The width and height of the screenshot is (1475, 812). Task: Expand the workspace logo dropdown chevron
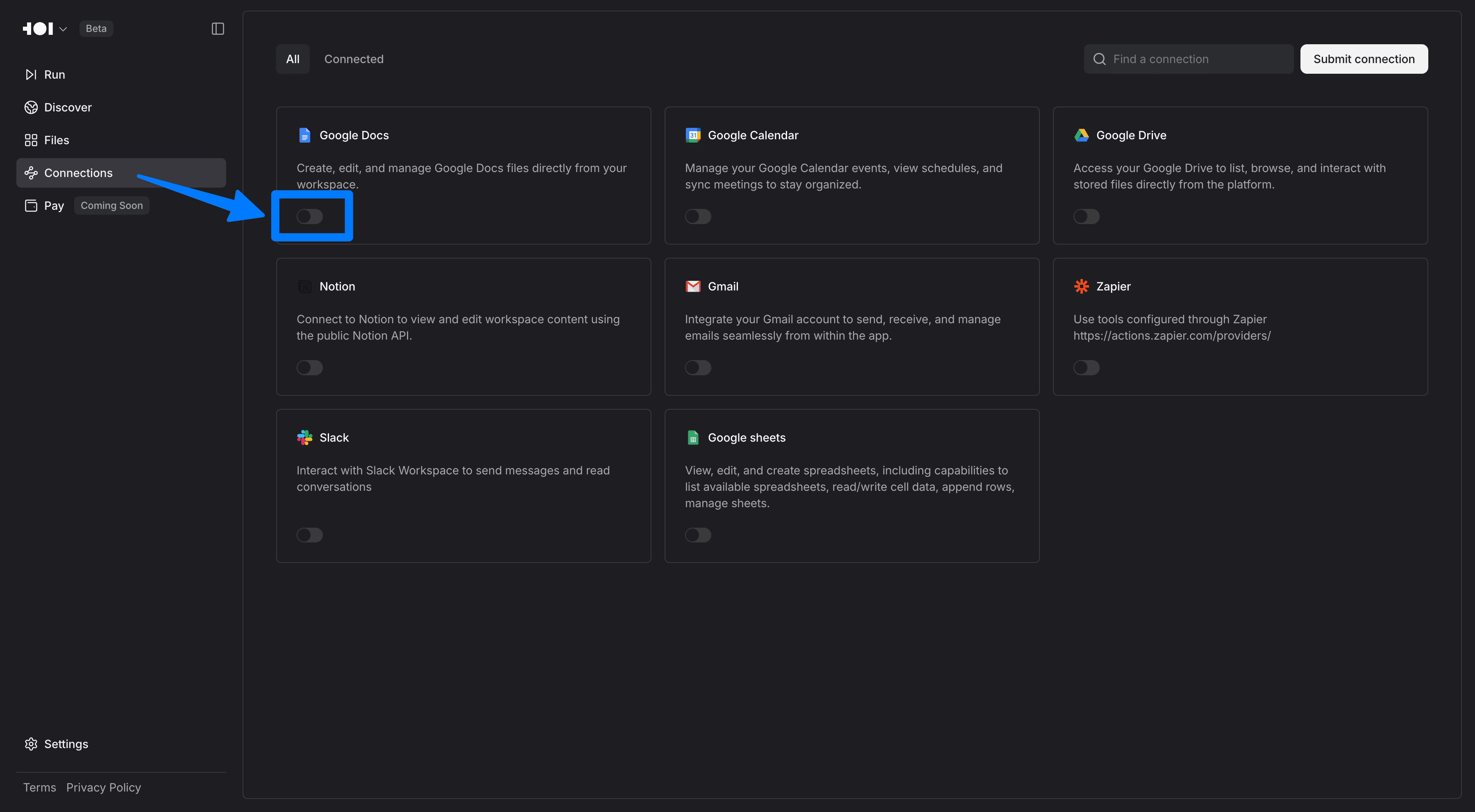(x=63, y=29)
